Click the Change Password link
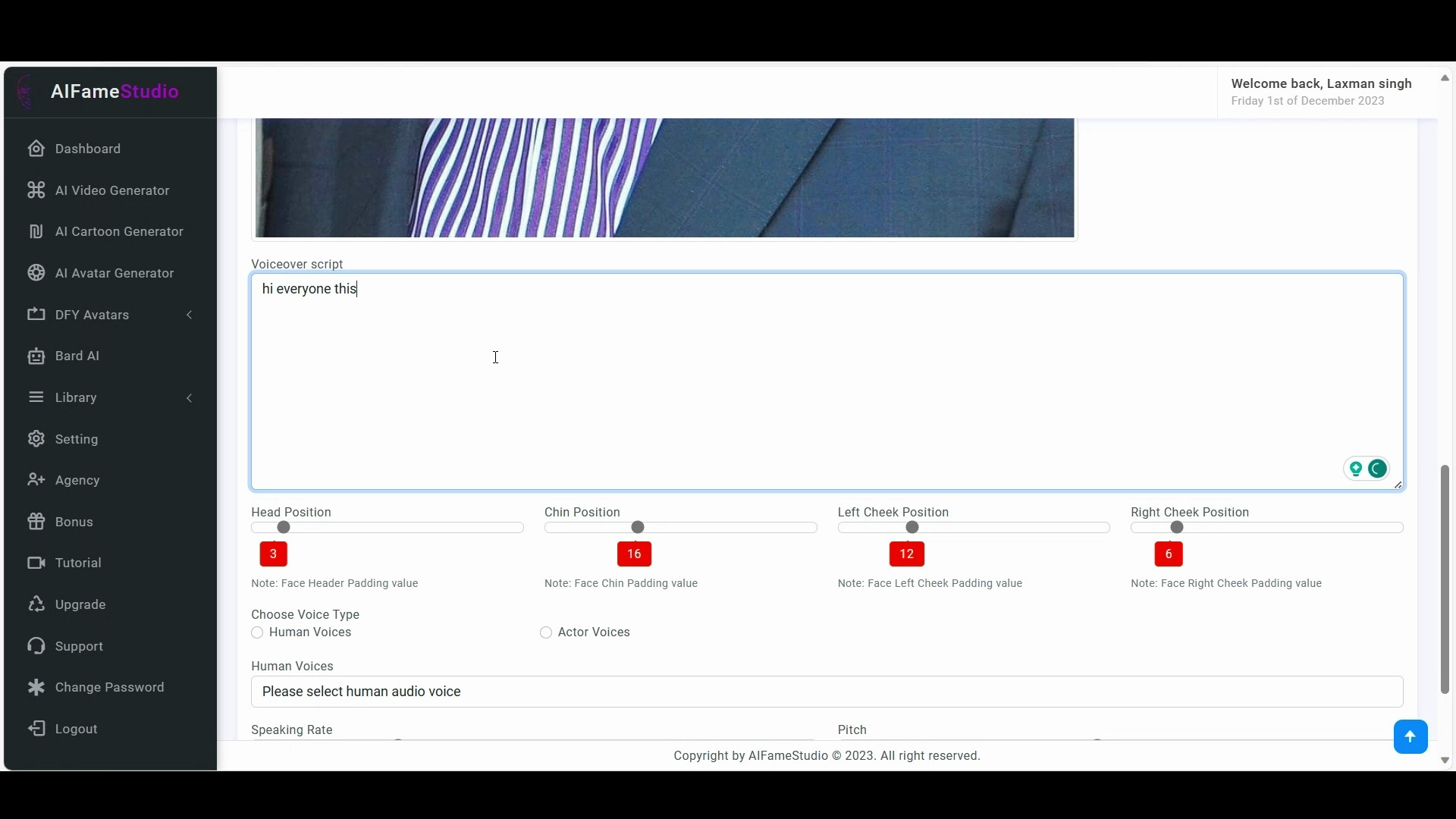Screen dimensions: 1456x819 [109, 687]
